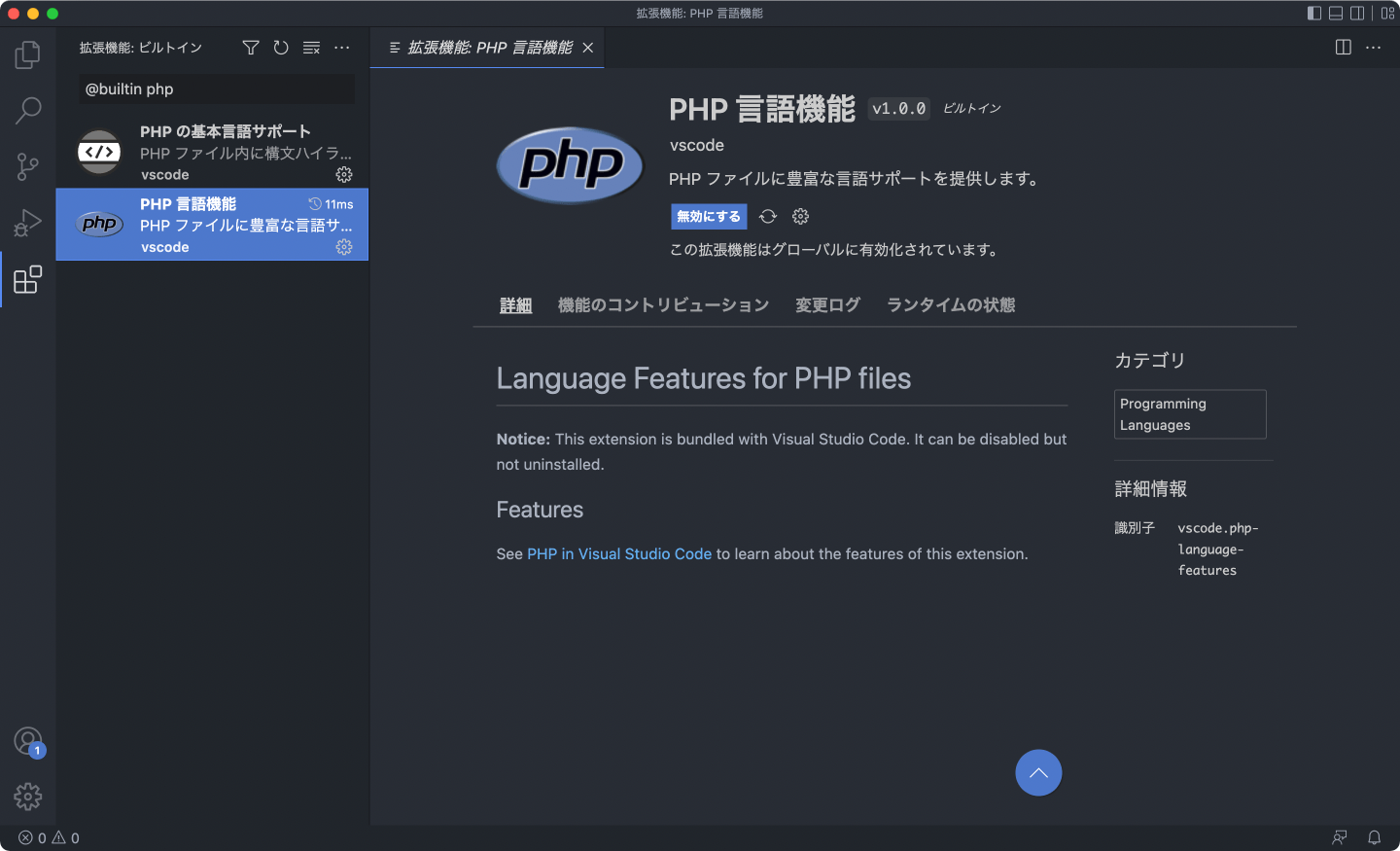The height and width of the screenshot is (851, 1400).
Task: Switch to the 詳細 tab
Action: tap(516, 305)
